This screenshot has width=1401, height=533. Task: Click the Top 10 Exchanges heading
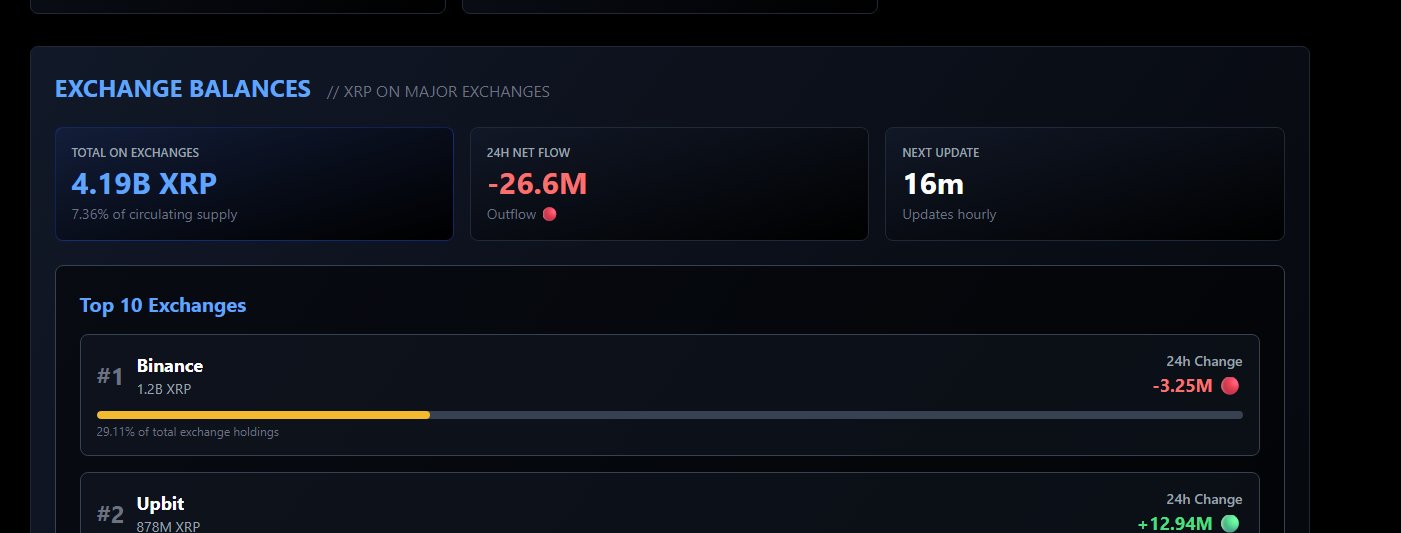pos(163,305)
